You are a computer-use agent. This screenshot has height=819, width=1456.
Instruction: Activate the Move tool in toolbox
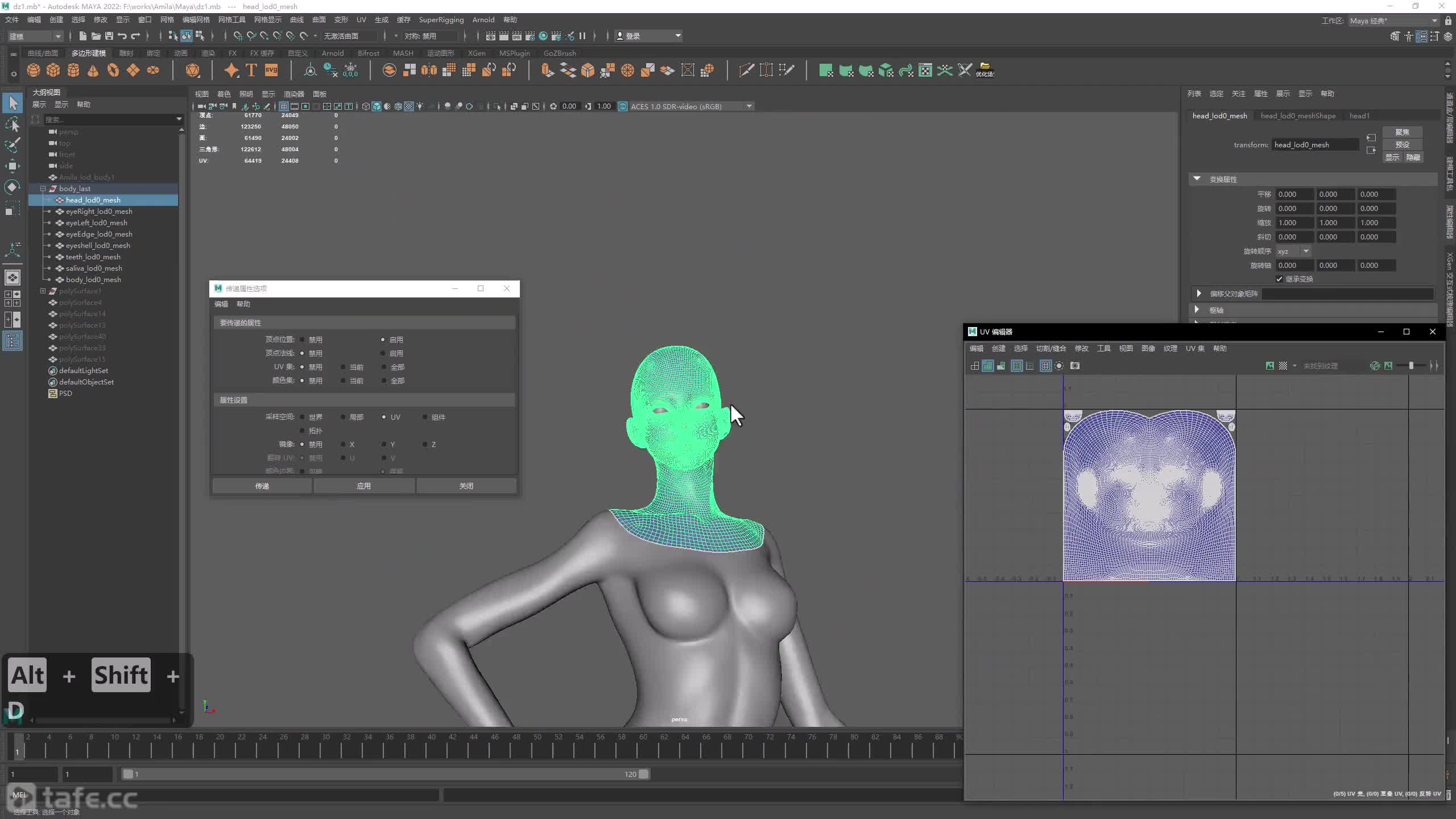[13, 166]
